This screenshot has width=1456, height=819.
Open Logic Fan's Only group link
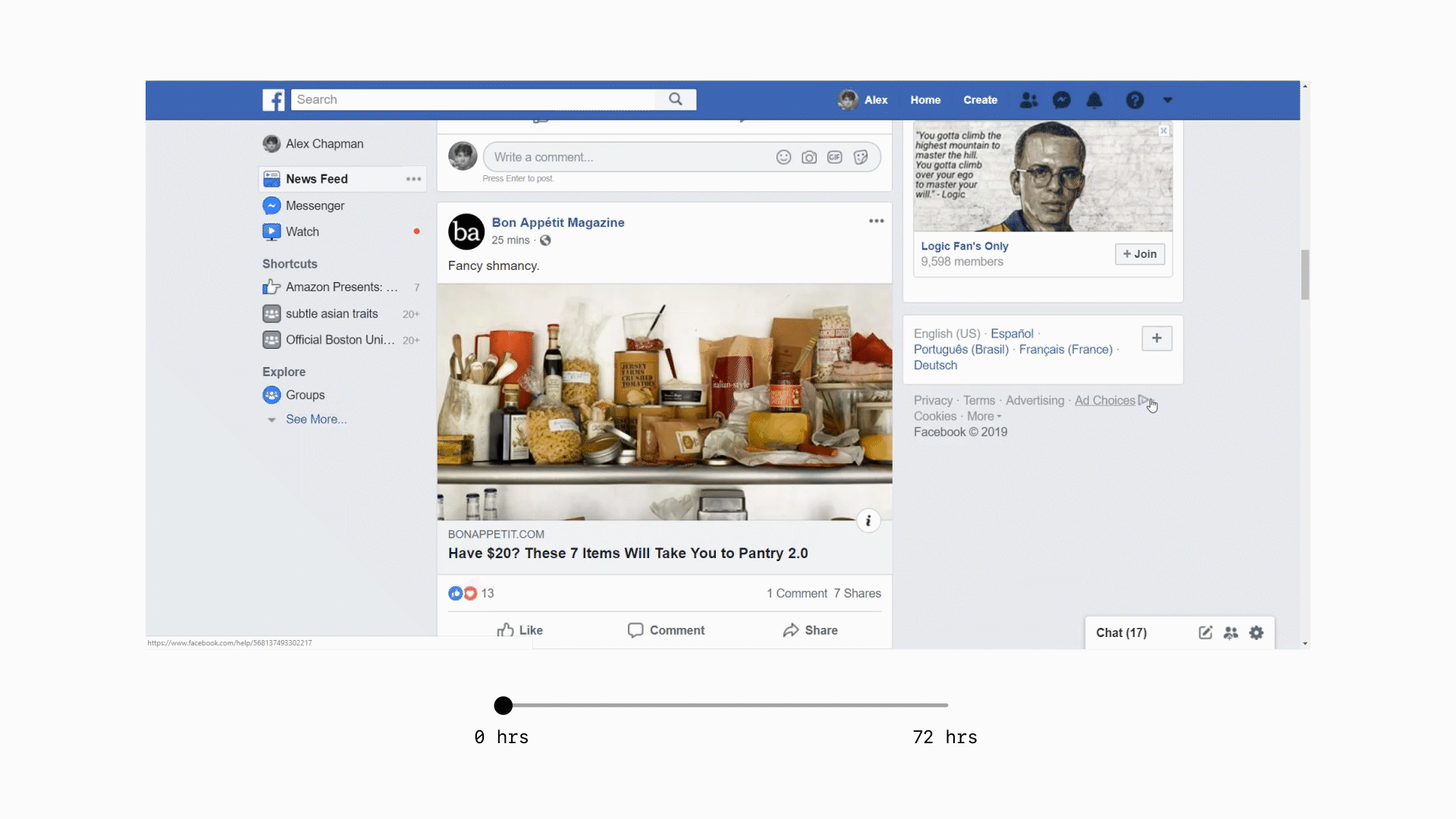tap(965, 246)
